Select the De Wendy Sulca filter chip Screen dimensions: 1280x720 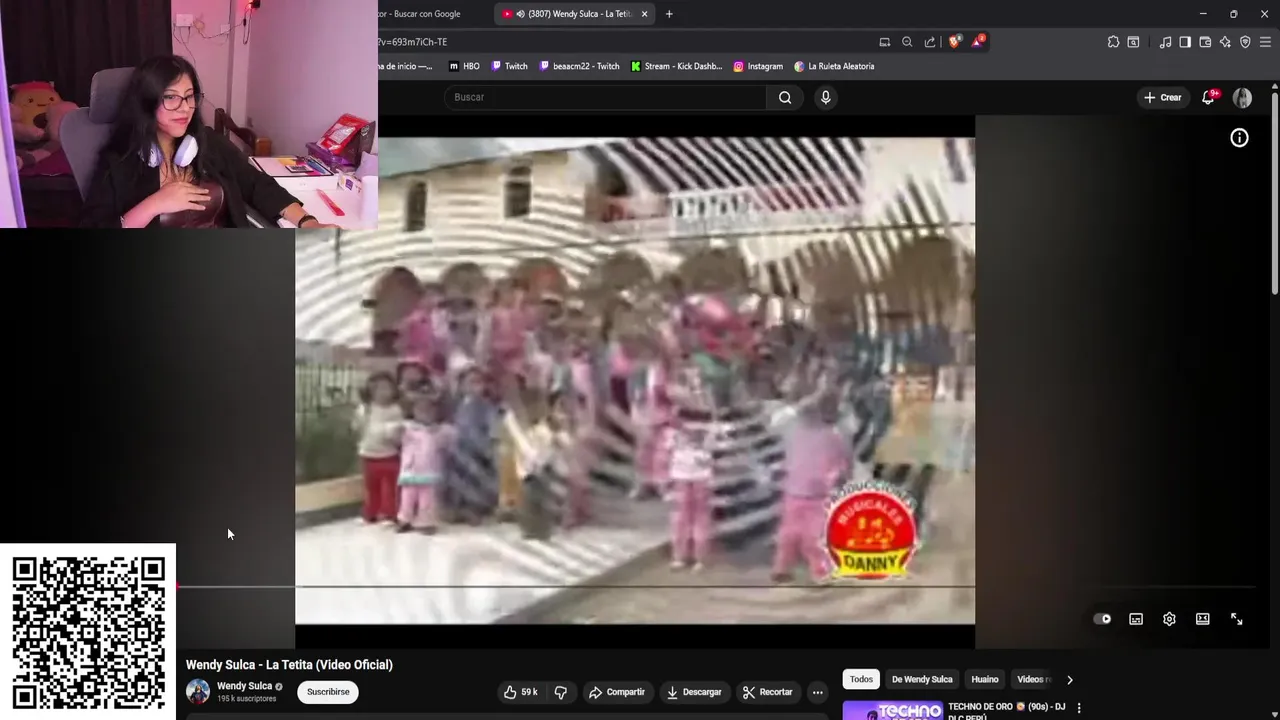point(922,680)
